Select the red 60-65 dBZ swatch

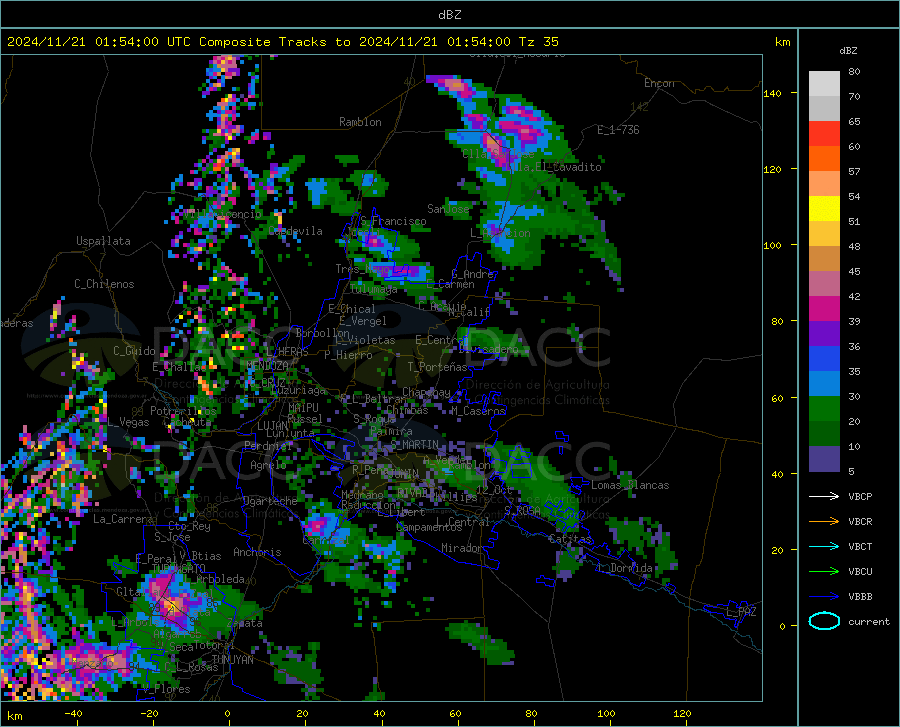[x=824, y=134]
